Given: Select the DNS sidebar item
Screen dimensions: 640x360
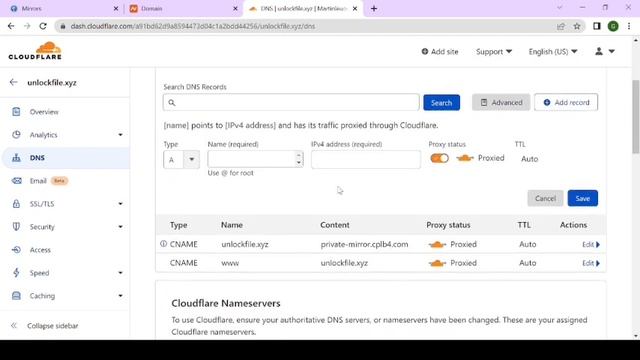Looking at the screenshot, I should 65,158.
